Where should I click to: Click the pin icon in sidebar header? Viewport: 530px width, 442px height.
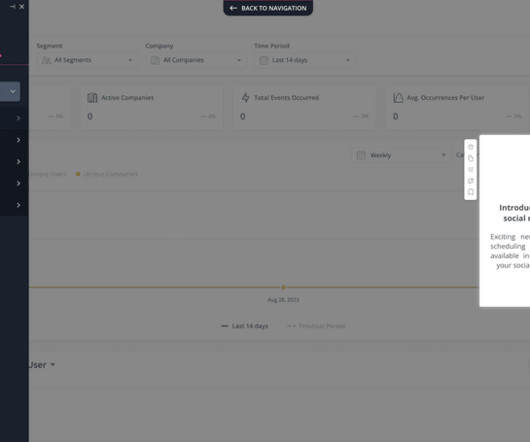pyautogui.click(x=13, y=6)
